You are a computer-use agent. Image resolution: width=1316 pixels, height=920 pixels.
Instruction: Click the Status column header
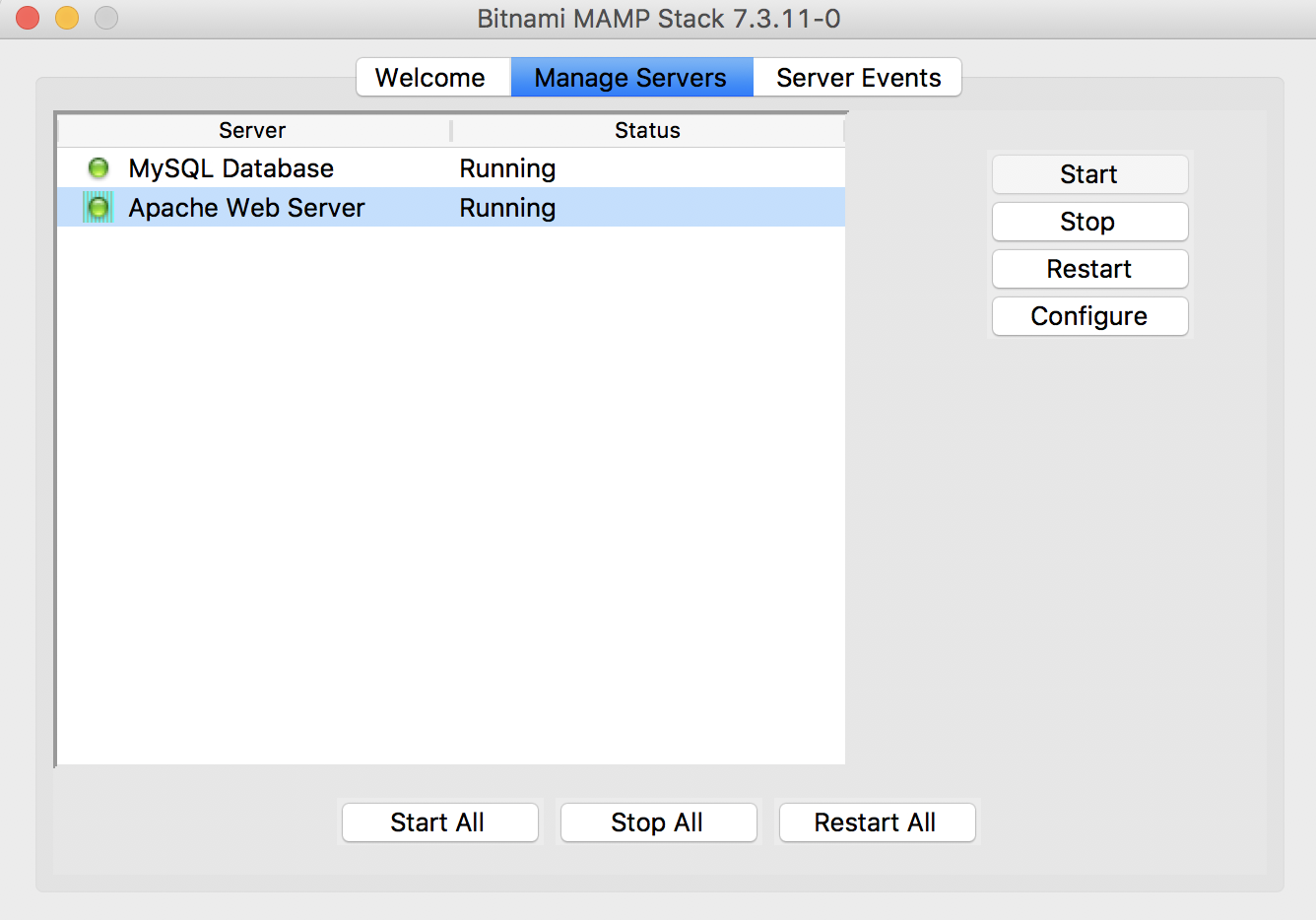[x=648, y=130]
